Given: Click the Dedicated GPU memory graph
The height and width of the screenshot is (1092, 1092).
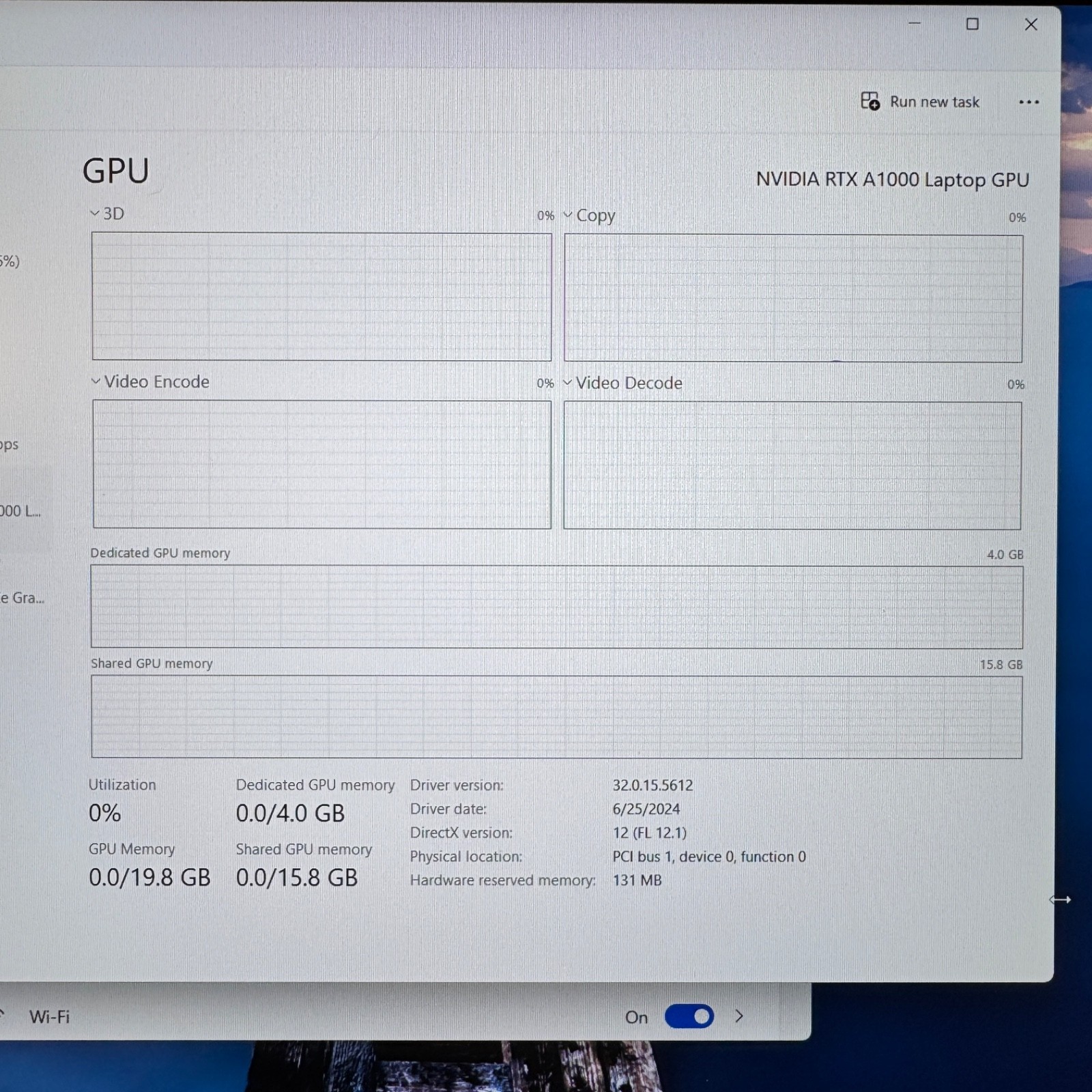Looking at the screenshot, I should 556,606.
